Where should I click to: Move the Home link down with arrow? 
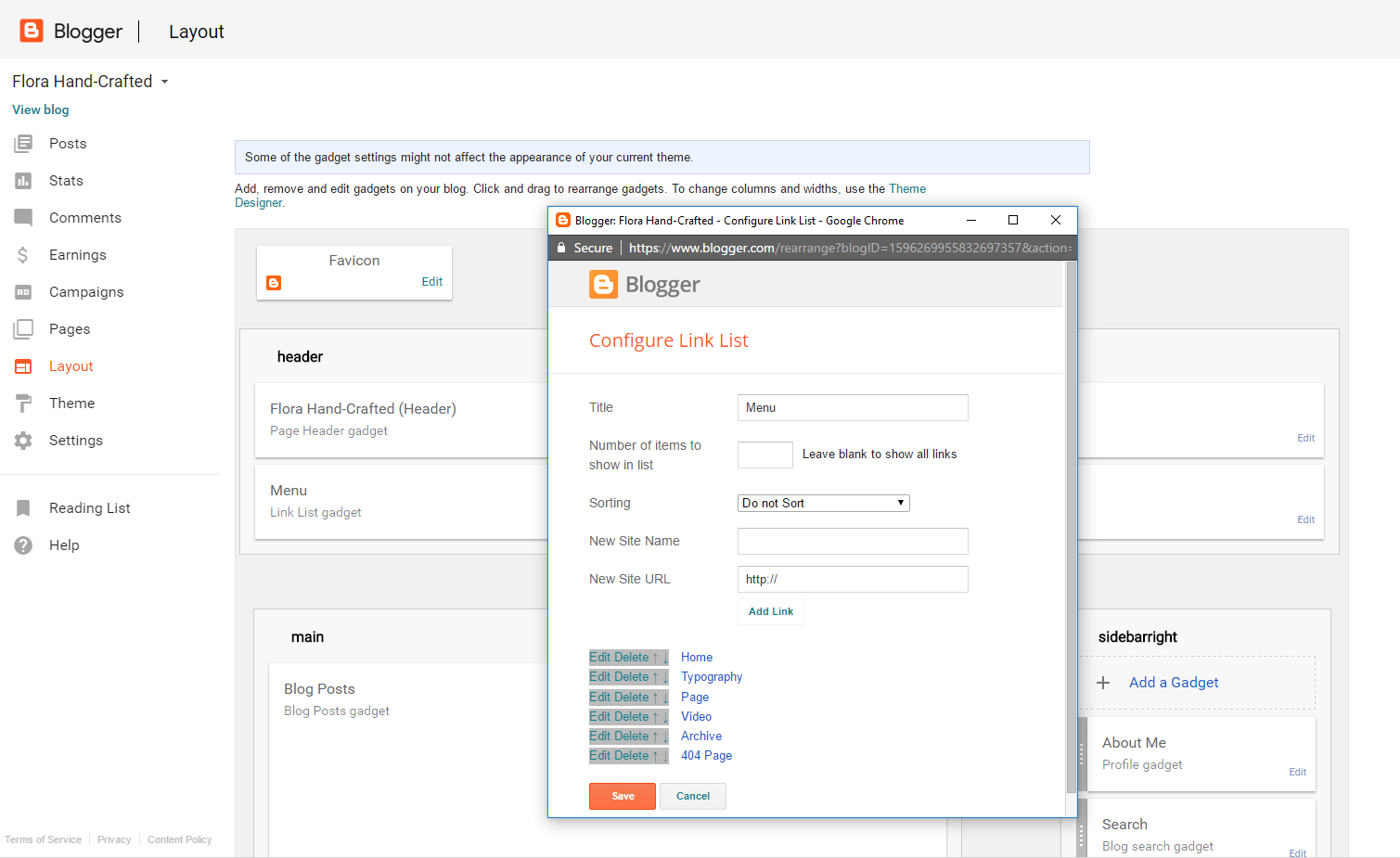[665, 658]
